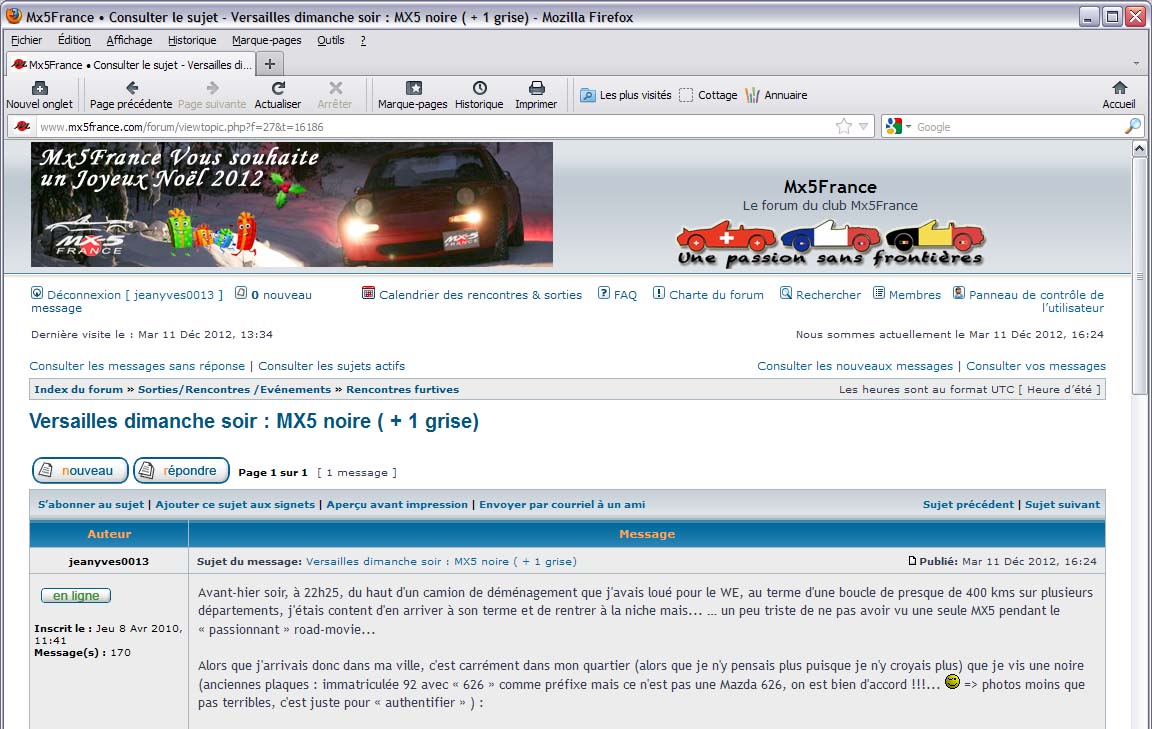This screenshot has width=1152, height=729.
Task: Open Historique clock toolbar button
Action: click(479, 96)
